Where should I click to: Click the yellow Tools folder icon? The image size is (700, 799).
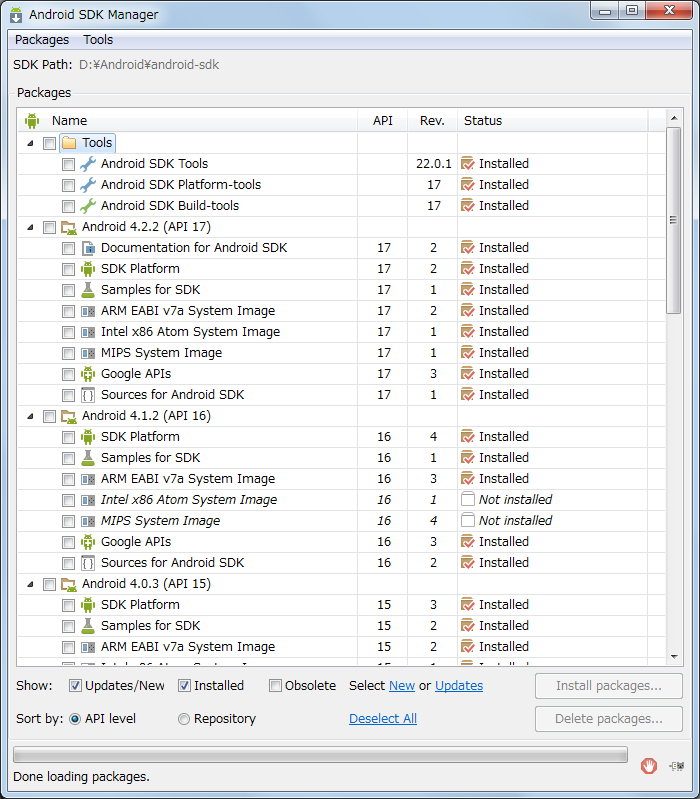coord(69,143)
